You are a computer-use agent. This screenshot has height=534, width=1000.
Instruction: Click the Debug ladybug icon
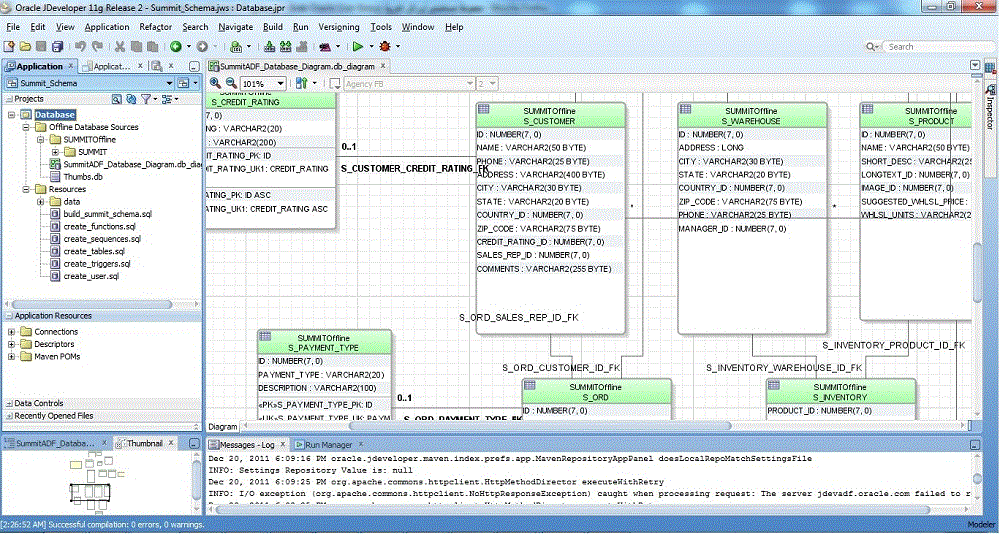[x=385, y=46]
